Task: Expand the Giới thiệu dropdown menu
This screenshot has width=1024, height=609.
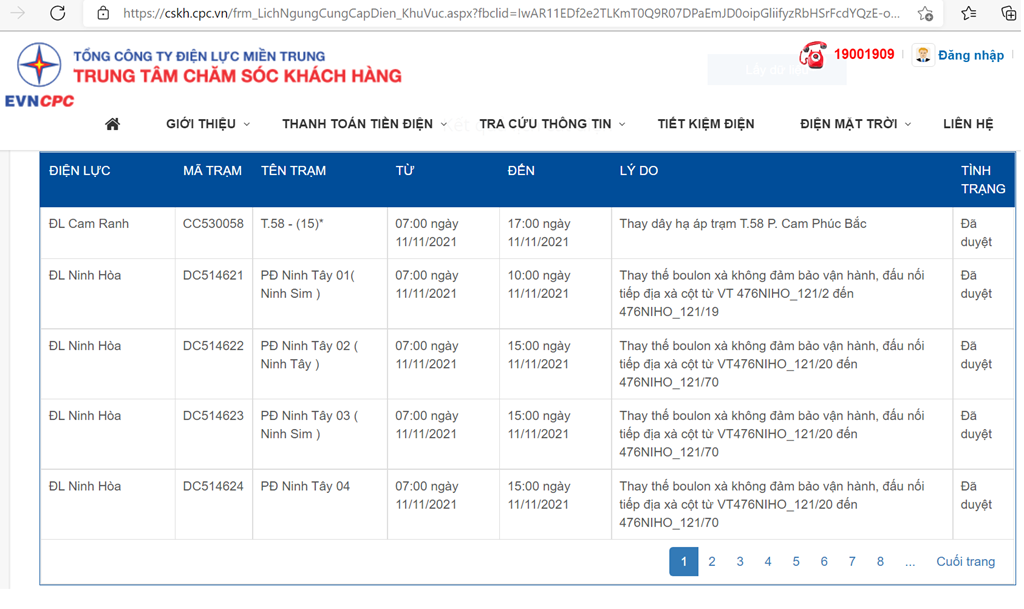Action: point(208,124)
